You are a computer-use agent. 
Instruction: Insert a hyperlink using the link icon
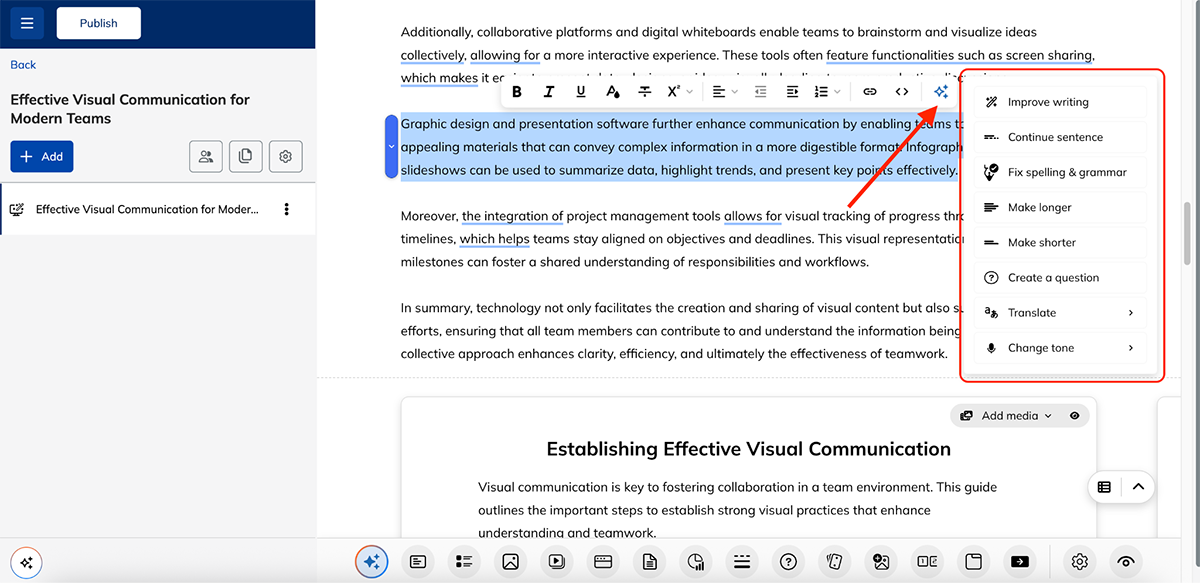tap(870, 92)
